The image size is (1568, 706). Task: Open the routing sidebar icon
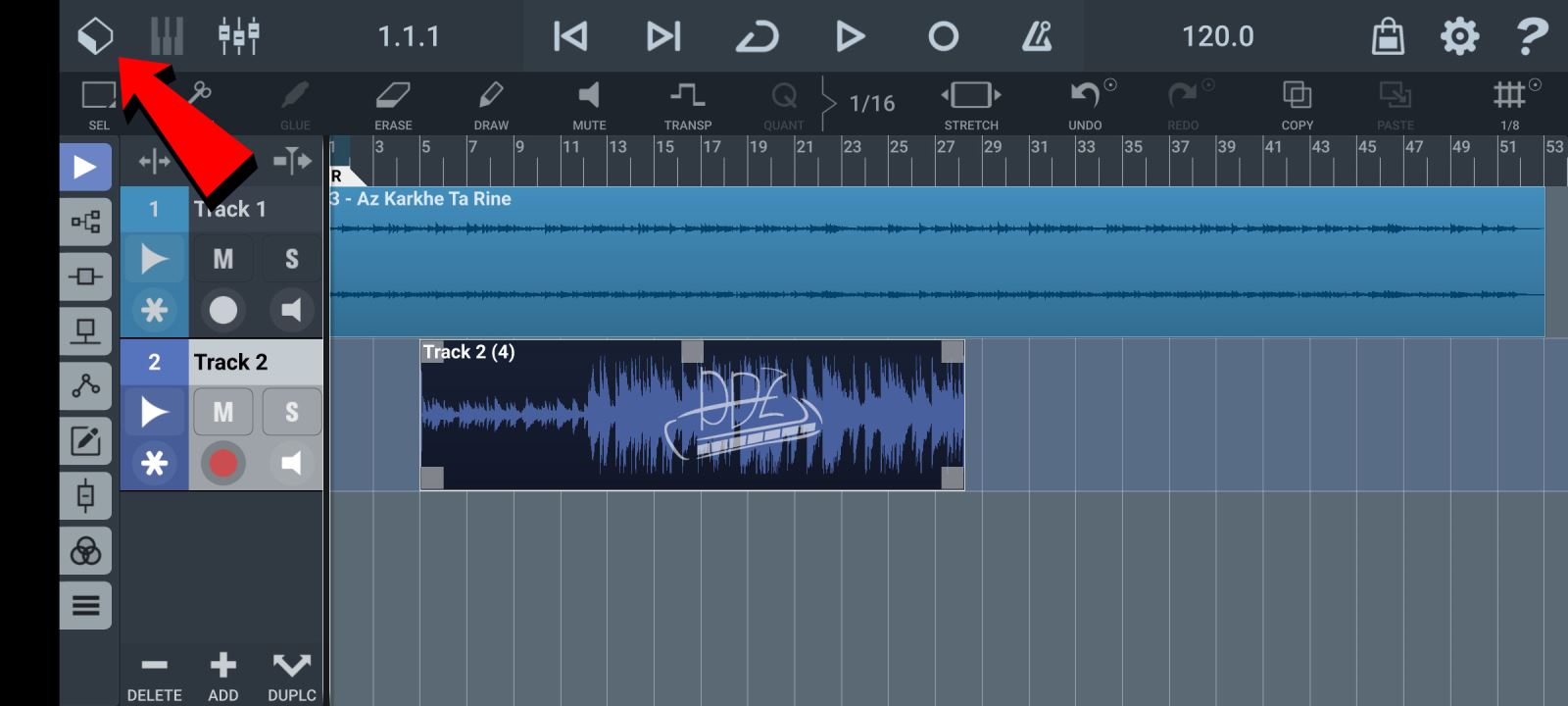(85, 222)
